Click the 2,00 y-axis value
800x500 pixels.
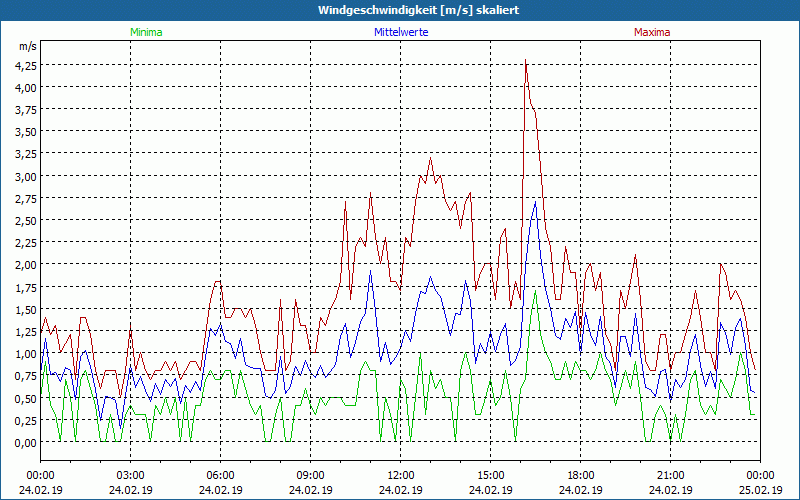[x=28, y=264]
